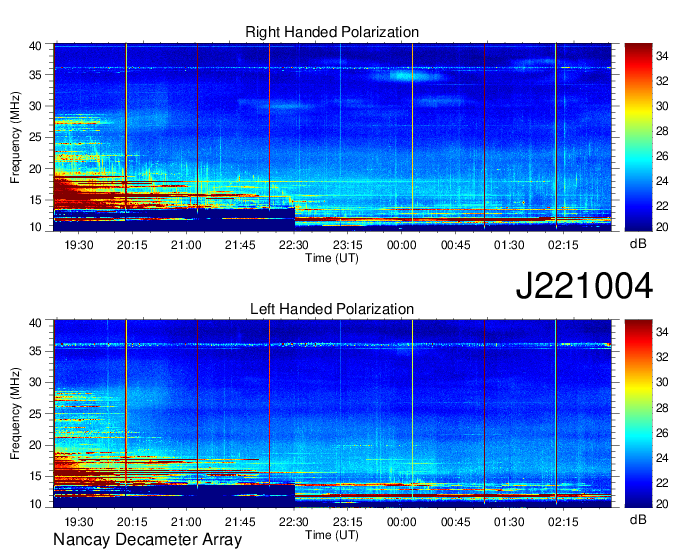Click "21:45" time tick on Right Handed plot
This screenshot has height=552, width=680.
(x=240, y=245)
